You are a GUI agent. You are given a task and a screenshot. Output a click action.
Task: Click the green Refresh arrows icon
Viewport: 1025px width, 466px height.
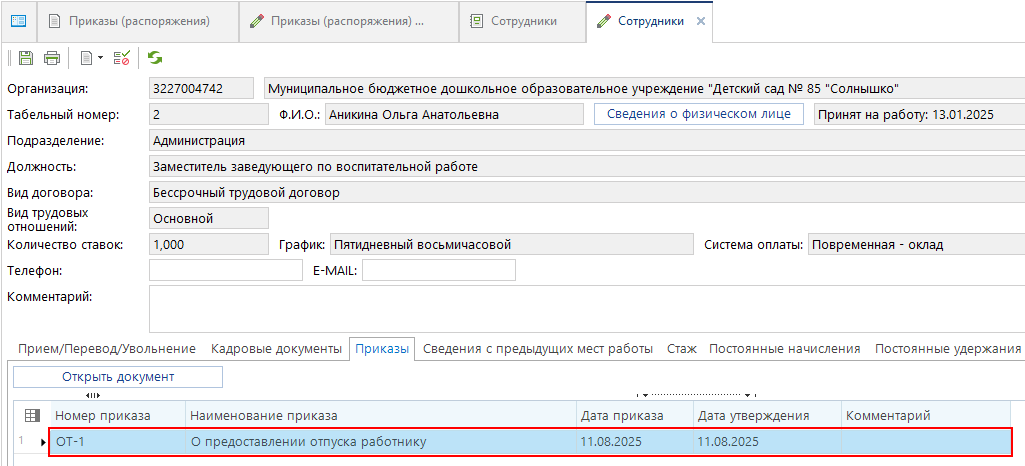(x=155, y=58)
